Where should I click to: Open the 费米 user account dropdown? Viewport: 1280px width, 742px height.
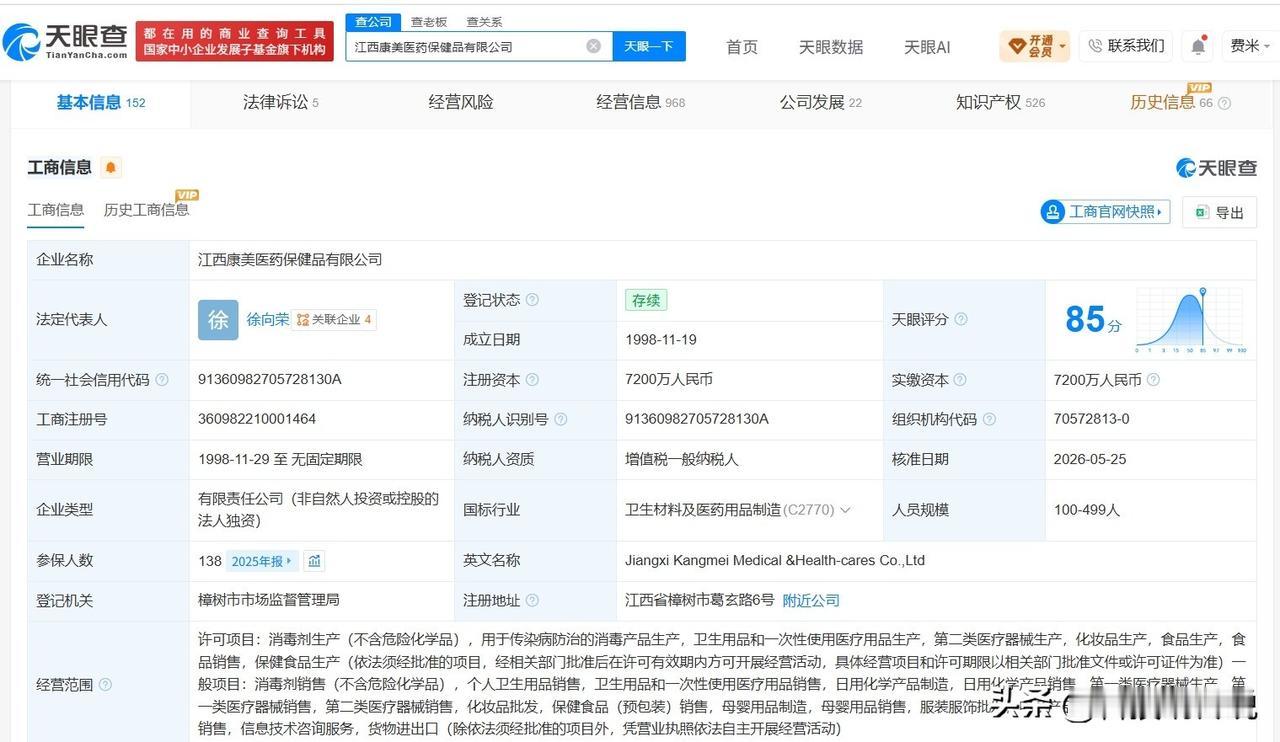pos(1250,46)
